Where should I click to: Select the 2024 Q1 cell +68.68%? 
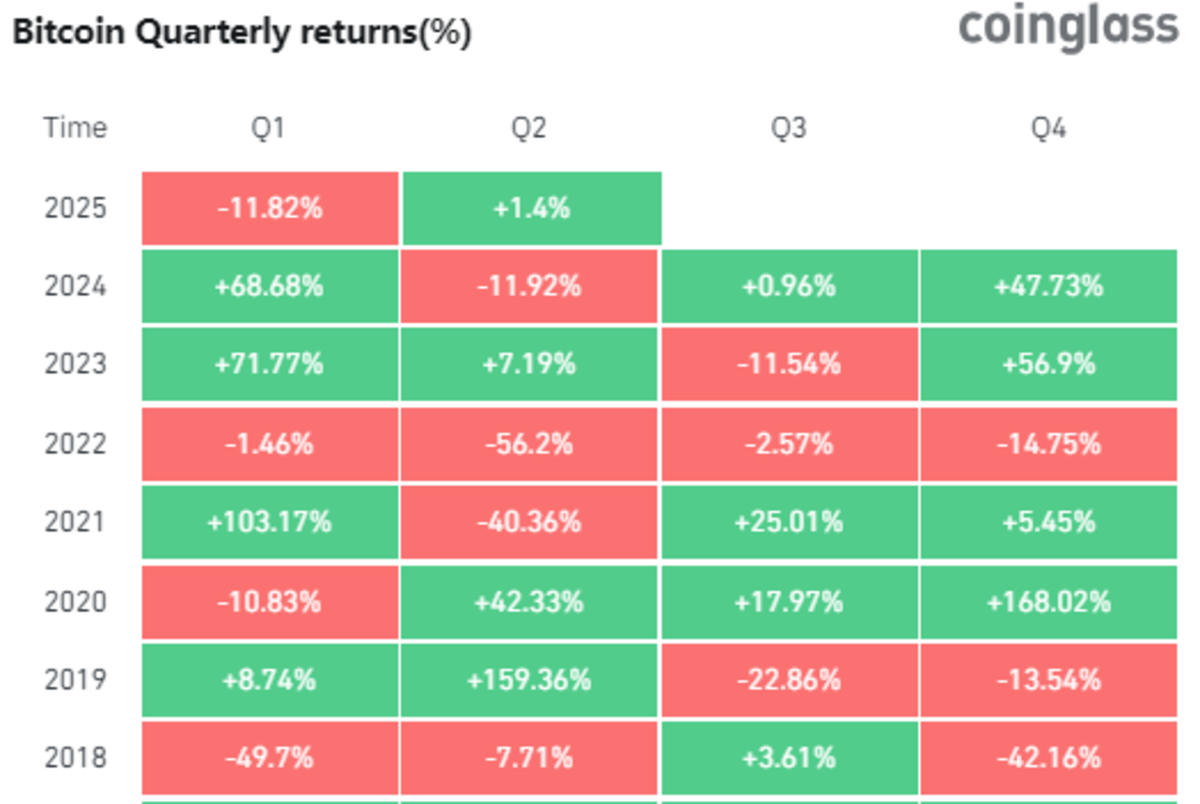(x=270, y=287)
